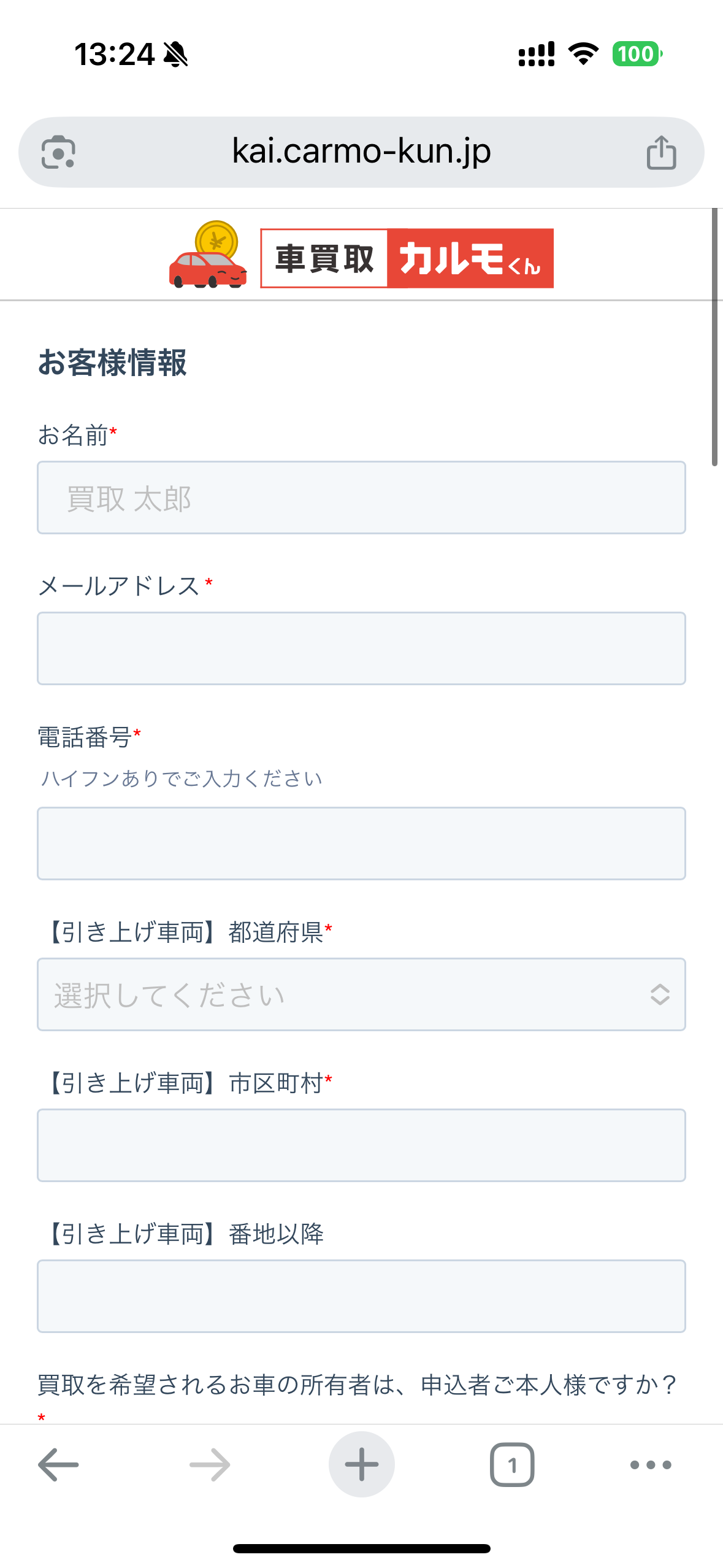Tap the kai.carmo-kun.jp address bar
Screen dimensions: 723x1568
coord(361,152)
